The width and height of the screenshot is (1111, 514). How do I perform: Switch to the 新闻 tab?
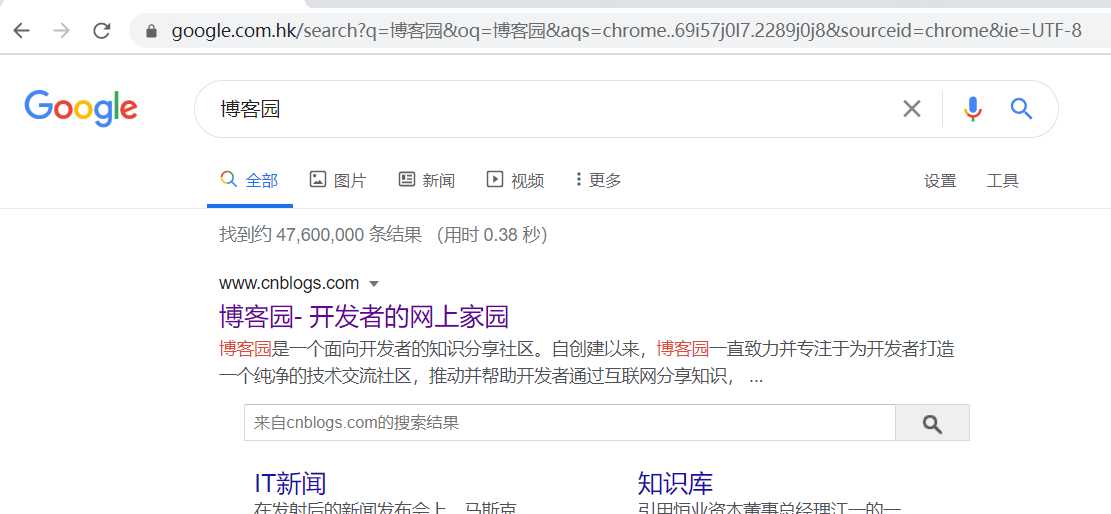pyautogui.click(x=427, y=180)
